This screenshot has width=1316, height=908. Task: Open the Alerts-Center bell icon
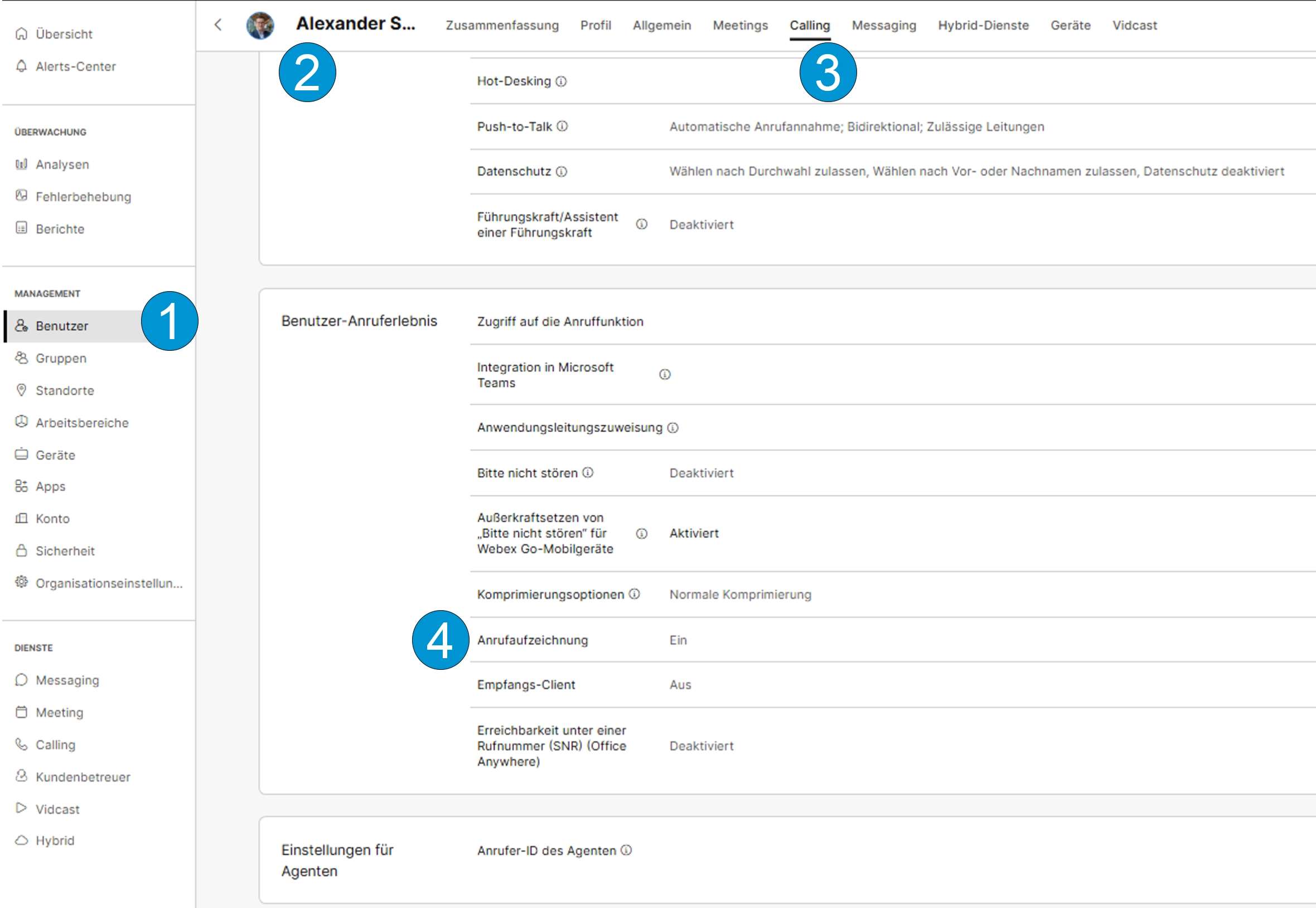22,66
